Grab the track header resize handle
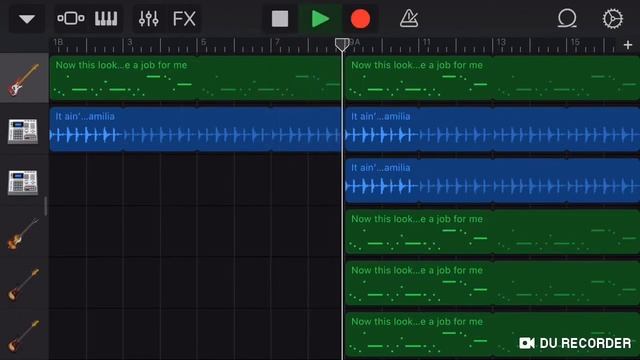Screen dimensions: 640x360 pyautogui.click(x=46, y=206)
